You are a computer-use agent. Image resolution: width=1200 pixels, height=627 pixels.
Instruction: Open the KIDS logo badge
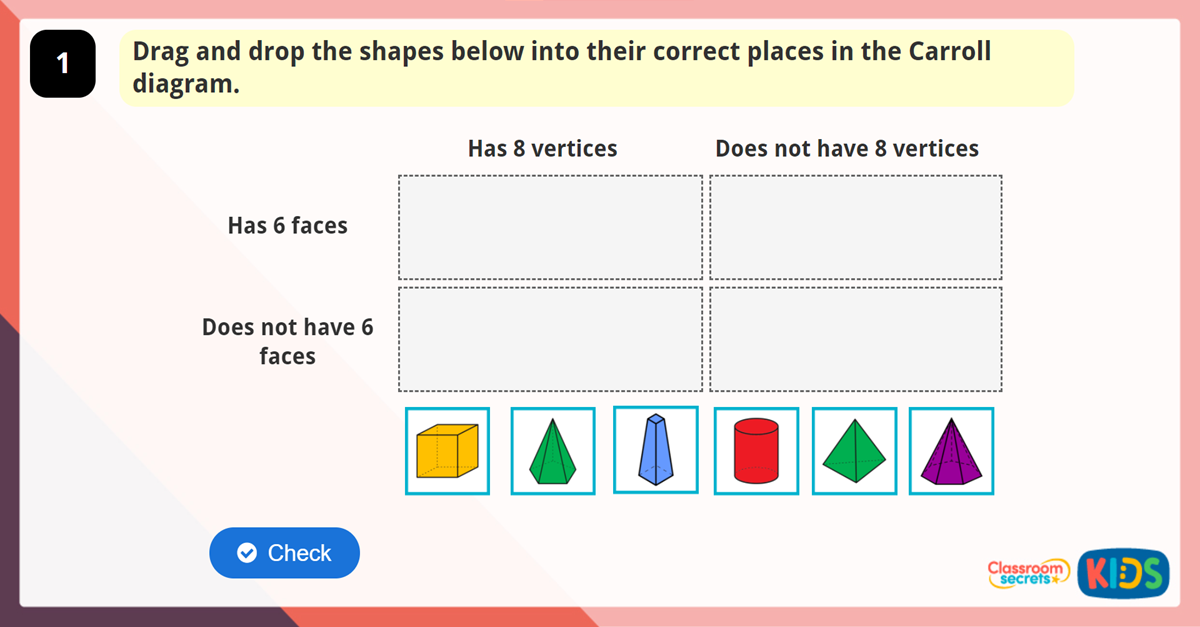coord(1123,573)
